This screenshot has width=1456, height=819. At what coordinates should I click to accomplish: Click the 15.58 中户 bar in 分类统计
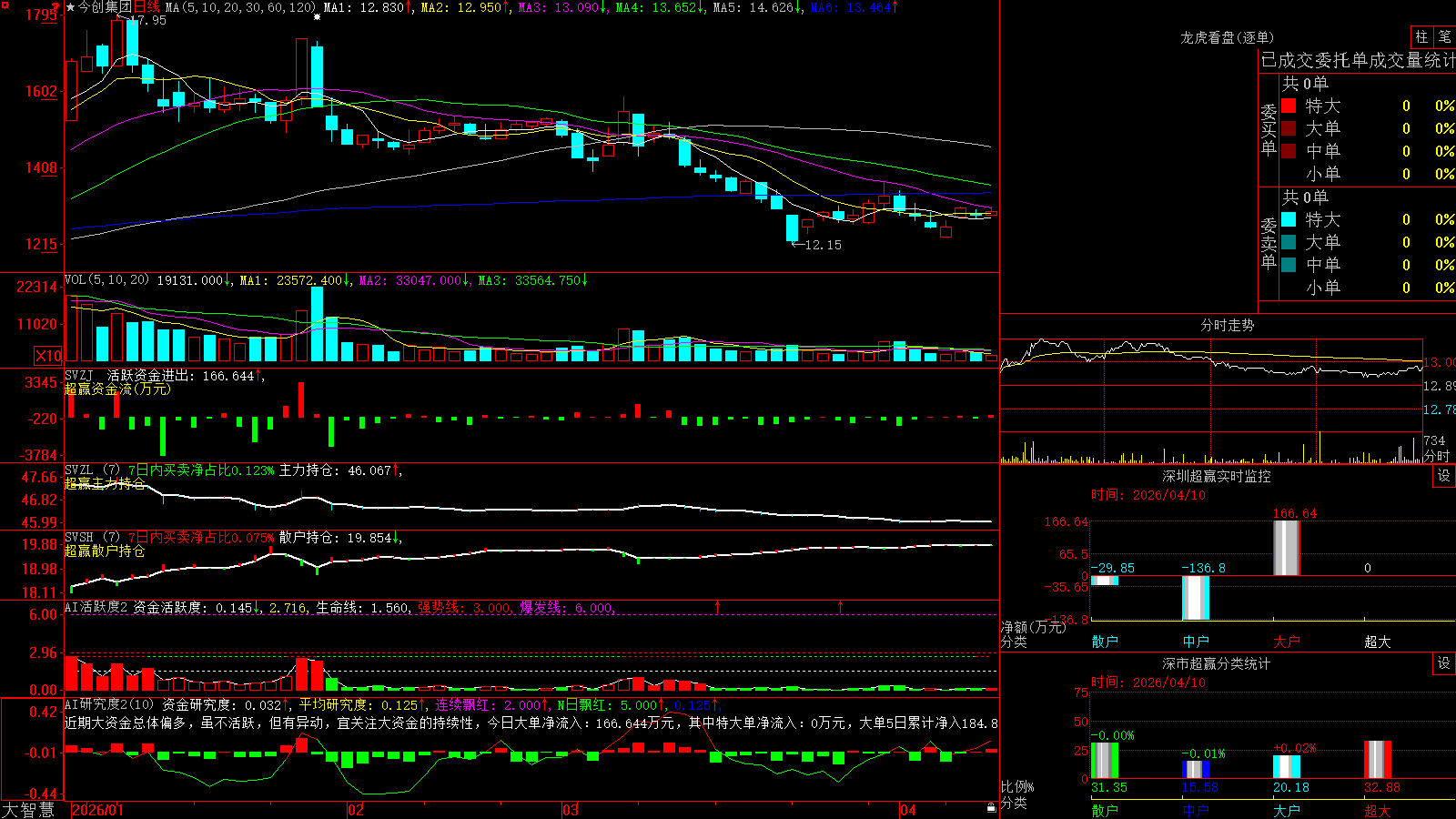(x=1196, y=770)
